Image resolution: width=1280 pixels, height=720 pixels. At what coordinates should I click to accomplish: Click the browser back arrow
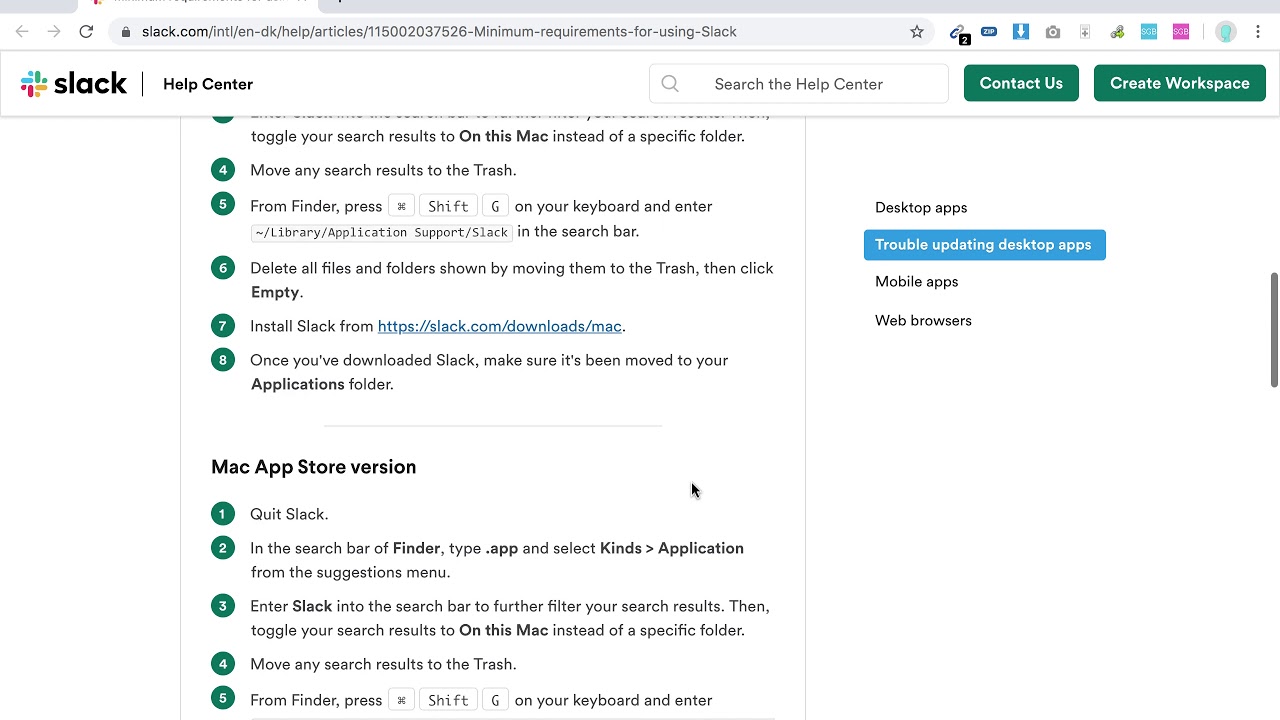(x=22, y=32)
